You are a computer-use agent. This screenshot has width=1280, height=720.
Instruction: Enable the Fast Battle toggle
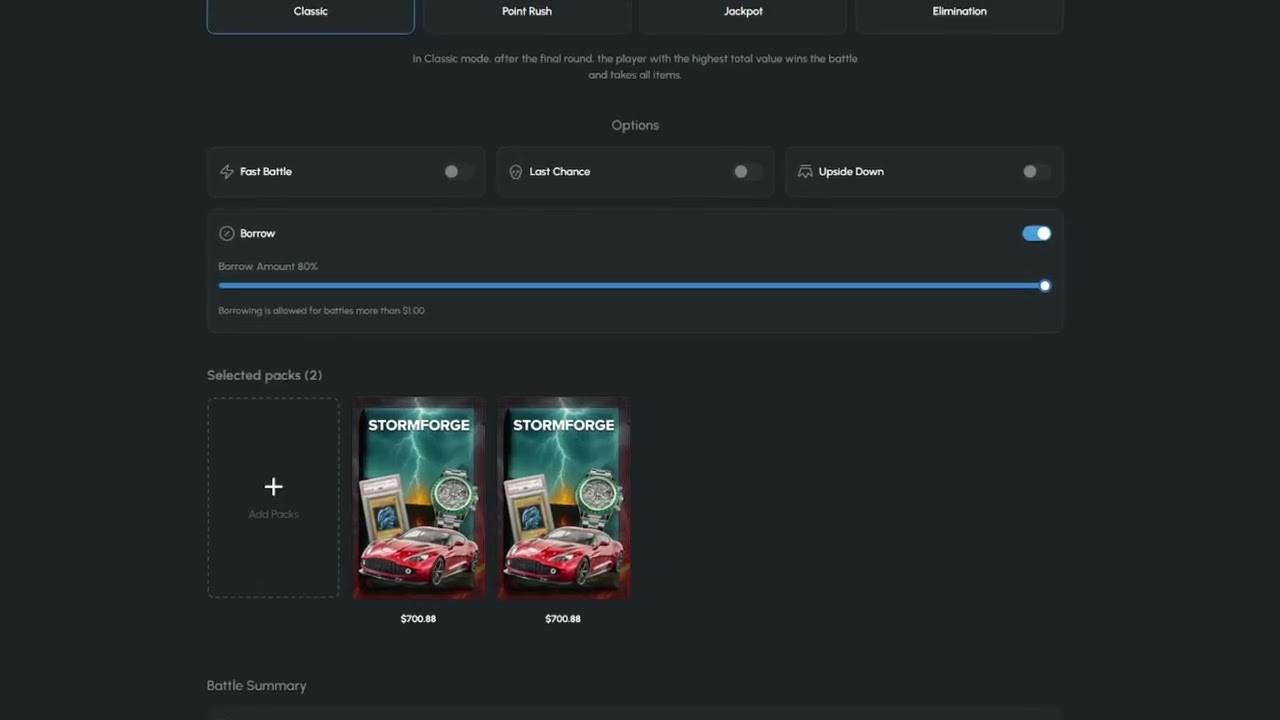(x=458, y=172)
